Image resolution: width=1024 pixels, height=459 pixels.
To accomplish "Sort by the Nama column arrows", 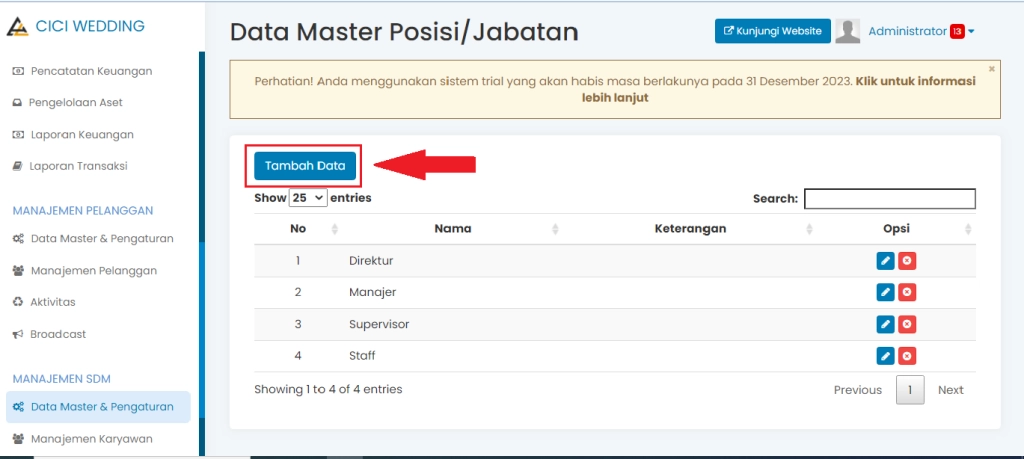I will pyautogui.click(x=555, y=229).
